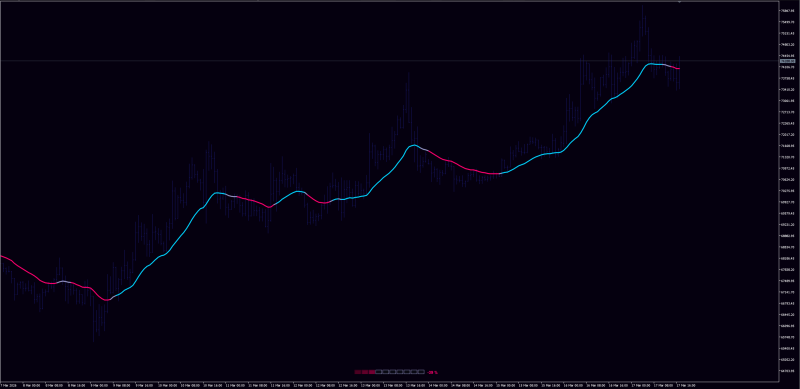Select the colored moving average line
The image size is (800, 389).
coord(339,199)
